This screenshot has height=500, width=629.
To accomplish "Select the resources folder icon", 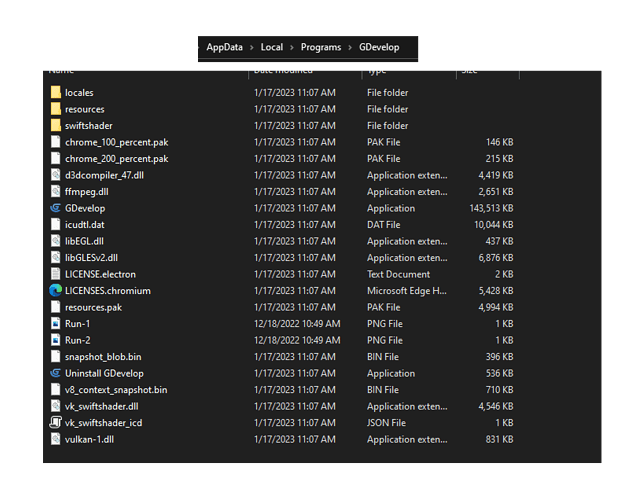I will coord(56,109).
